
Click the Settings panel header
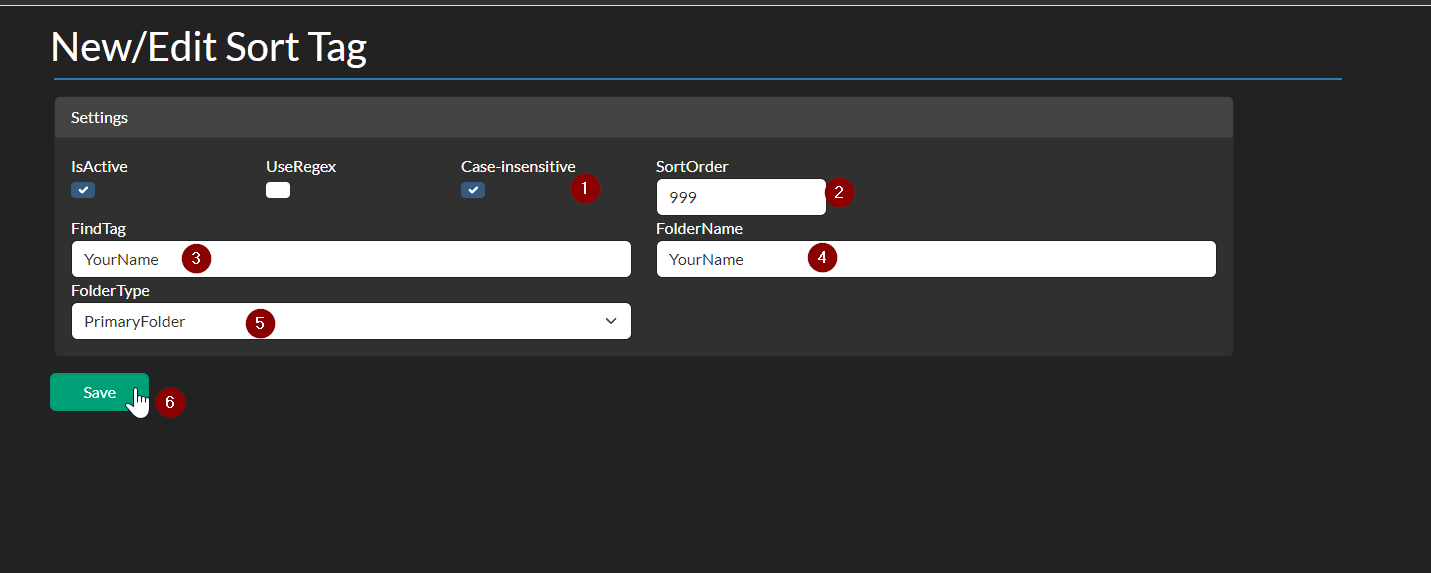[644, 117]
